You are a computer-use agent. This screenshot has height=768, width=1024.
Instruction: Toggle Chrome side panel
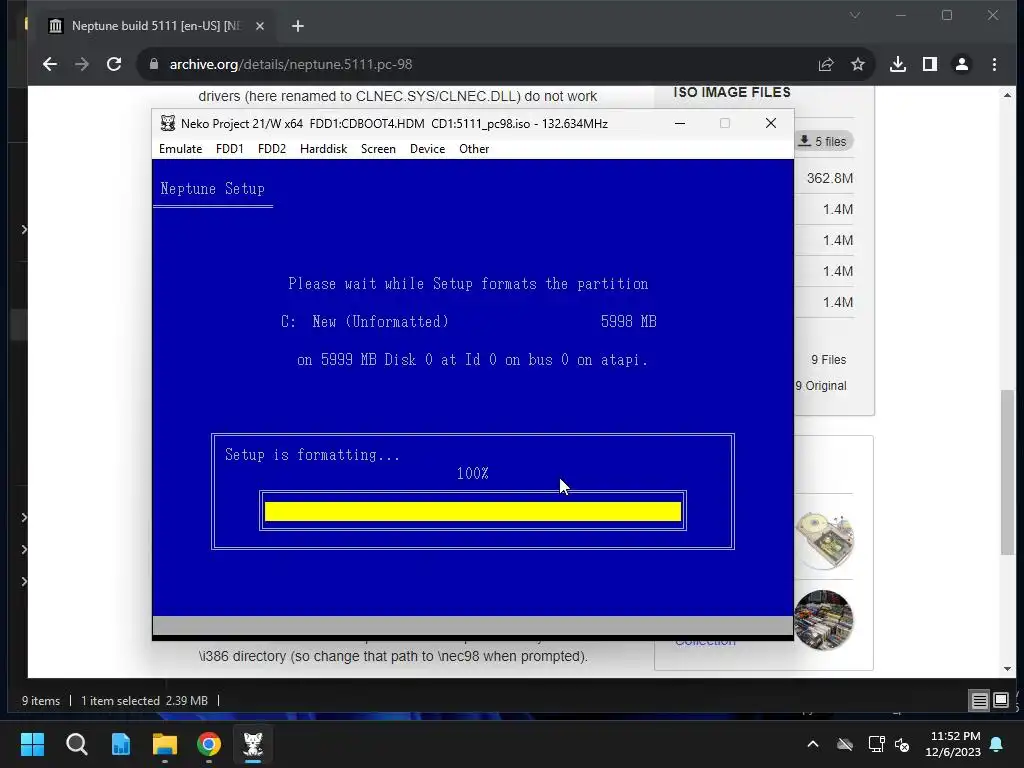pos(930,64)
